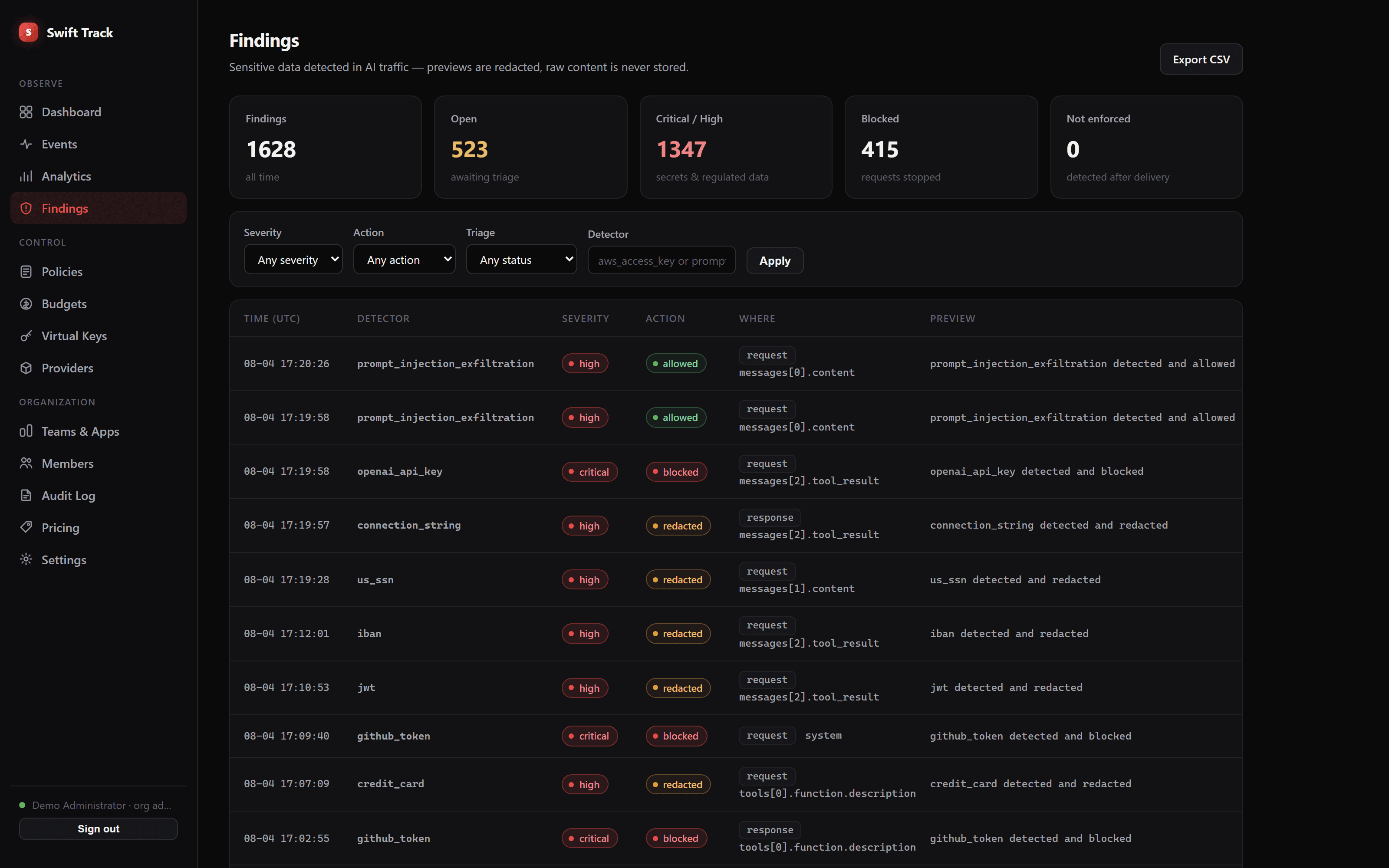Click the Blocked 415 stat card
The width and height of the screenshot is (1389, 868).
[941, 147]
